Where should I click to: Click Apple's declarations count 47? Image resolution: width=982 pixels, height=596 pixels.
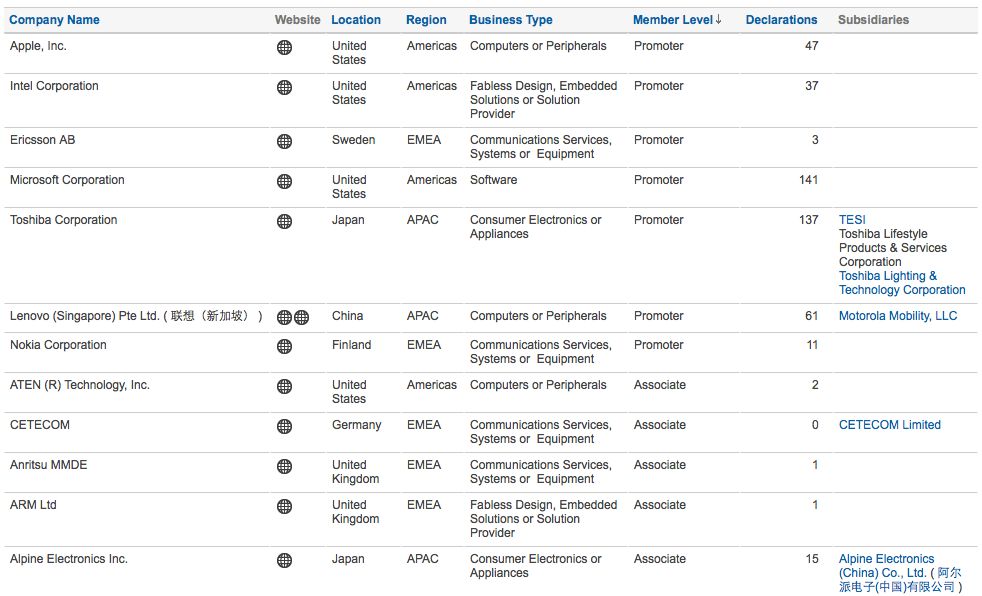[812, 46]
